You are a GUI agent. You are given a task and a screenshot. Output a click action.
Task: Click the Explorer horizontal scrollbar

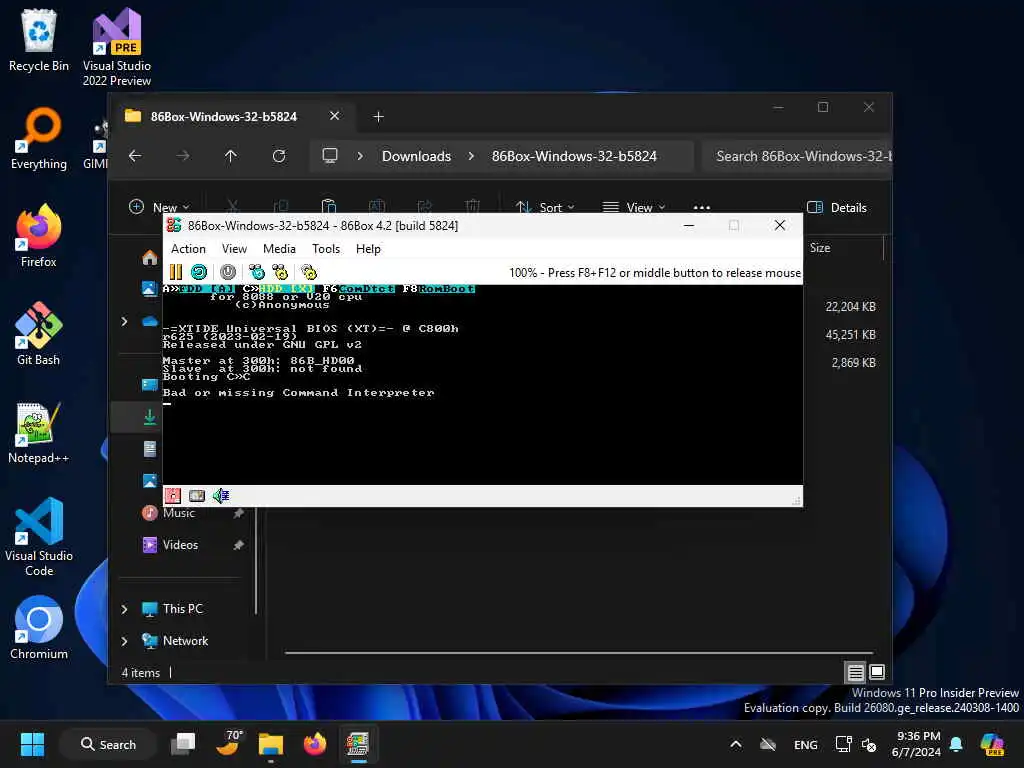pos(579,652)
